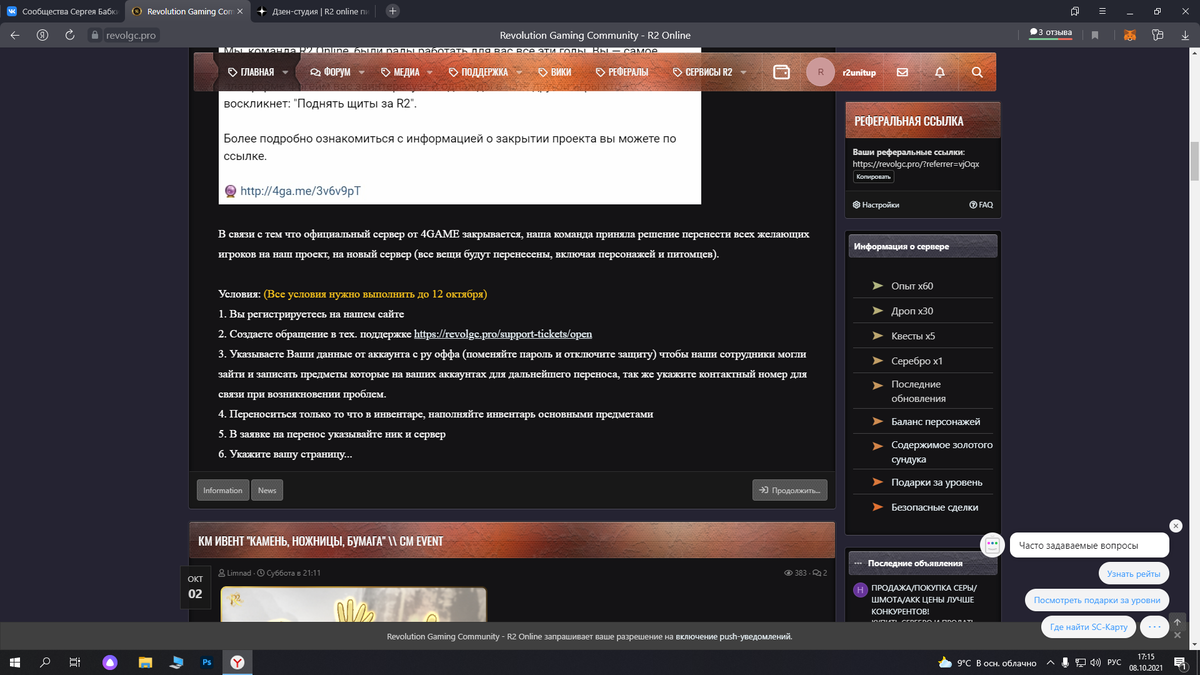Click Yandex account icon beside back arrow
1200x675 pixels.
pos(42,34)
